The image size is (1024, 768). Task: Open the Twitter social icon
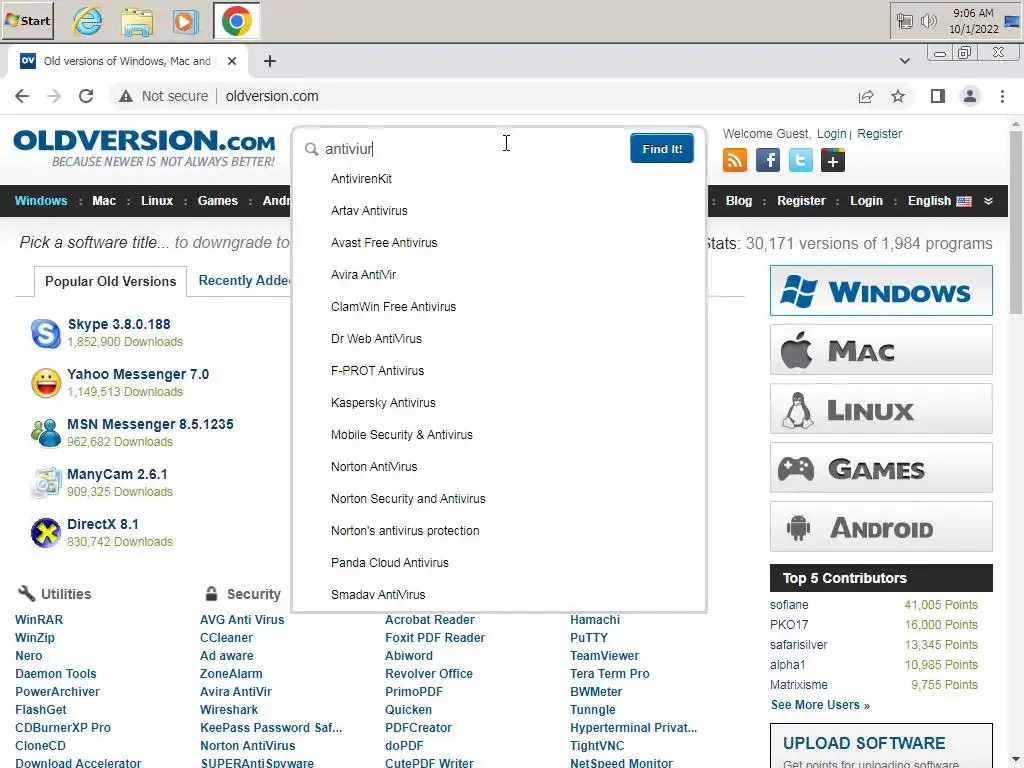click(800, 160)
